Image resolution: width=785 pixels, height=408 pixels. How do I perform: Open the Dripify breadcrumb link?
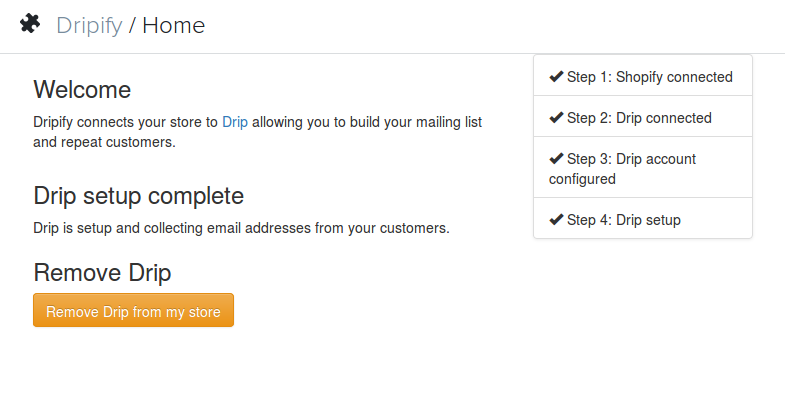click(89, 26)
